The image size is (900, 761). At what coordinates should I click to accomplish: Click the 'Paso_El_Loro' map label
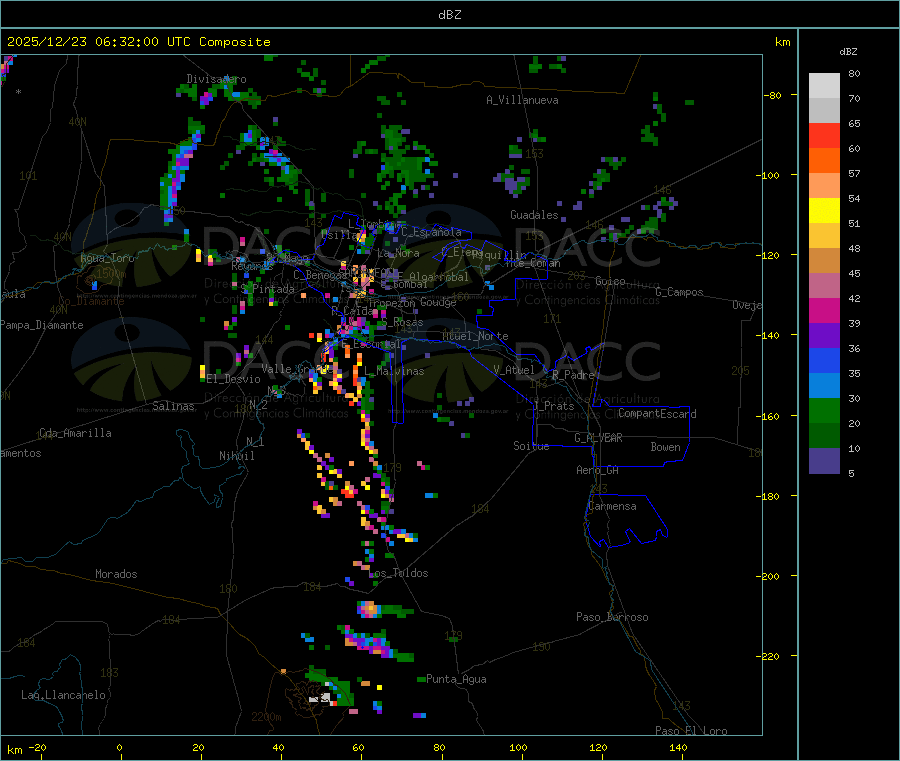tap(691, 731)
